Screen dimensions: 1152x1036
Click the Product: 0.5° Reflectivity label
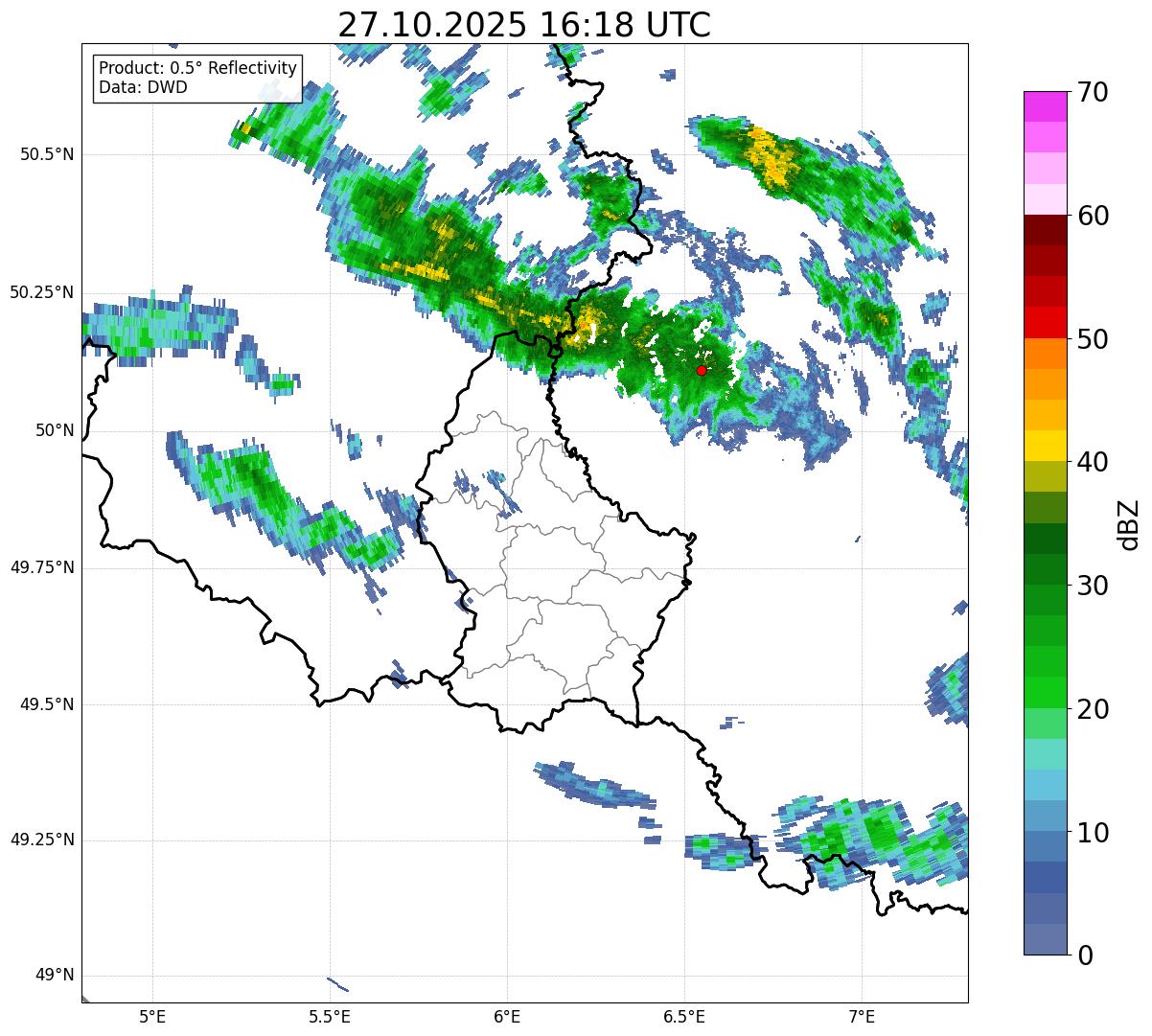(x=197, y=69)
